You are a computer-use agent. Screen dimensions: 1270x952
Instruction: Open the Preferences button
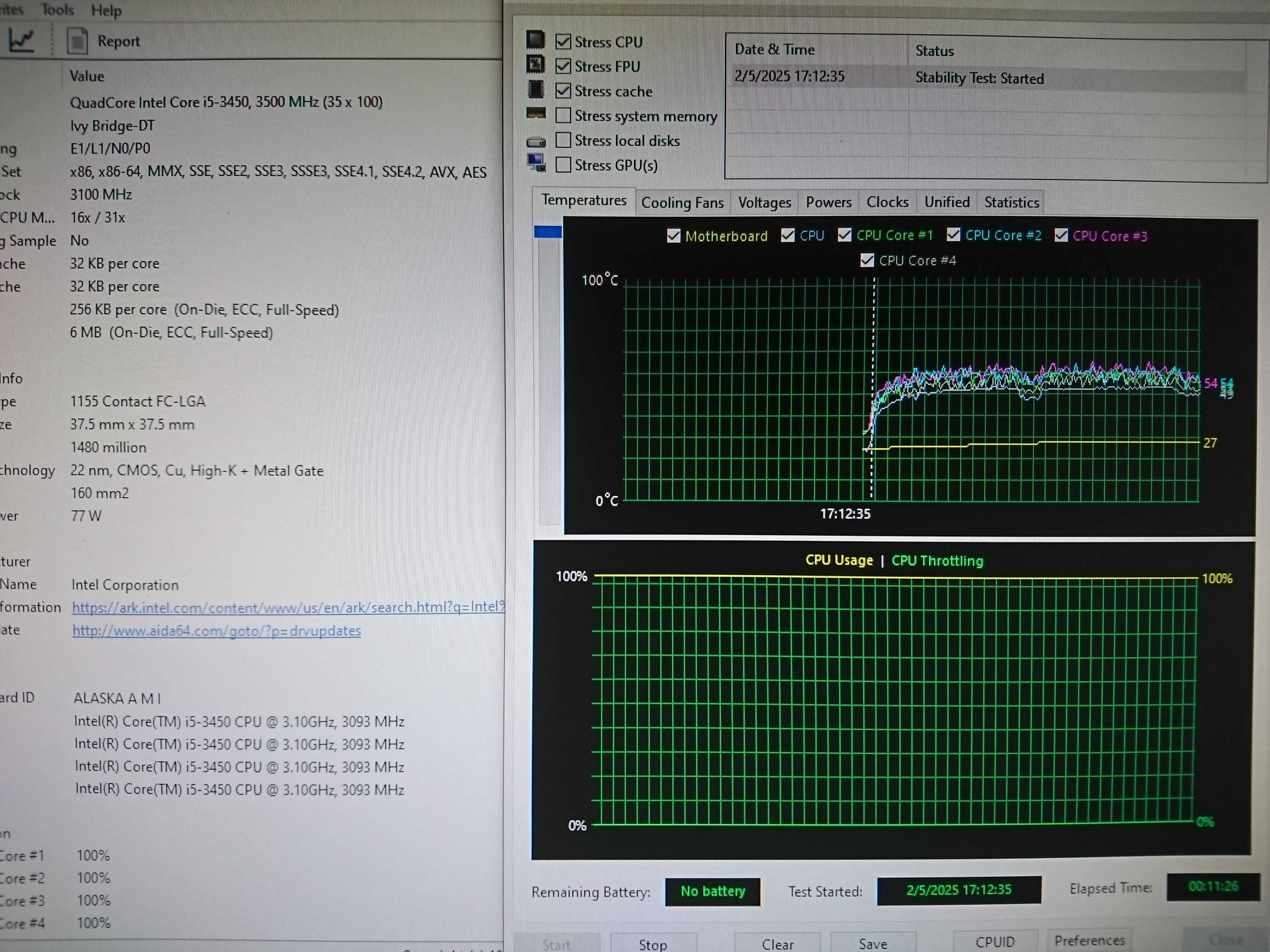1089,940
